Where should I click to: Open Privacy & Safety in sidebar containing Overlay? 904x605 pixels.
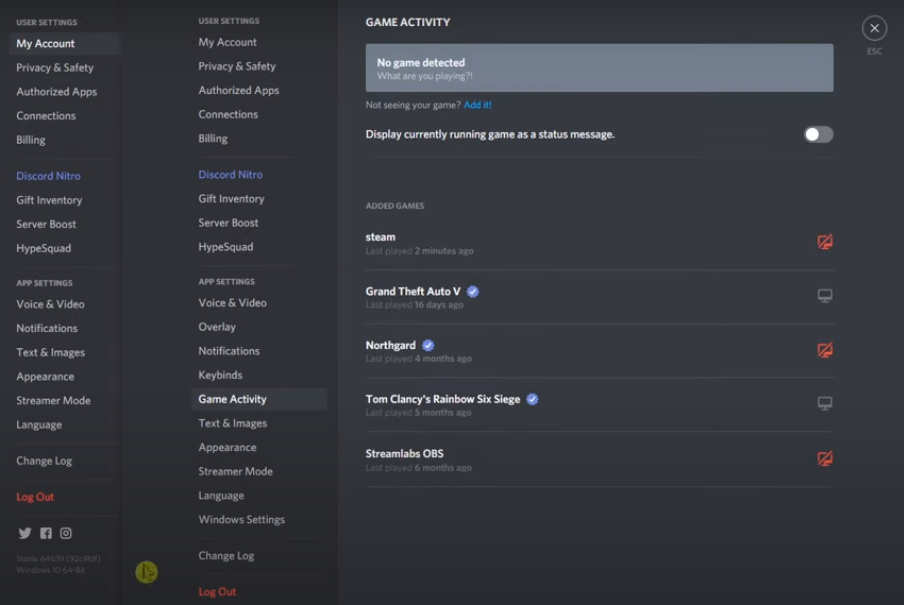tap(237, 66)
